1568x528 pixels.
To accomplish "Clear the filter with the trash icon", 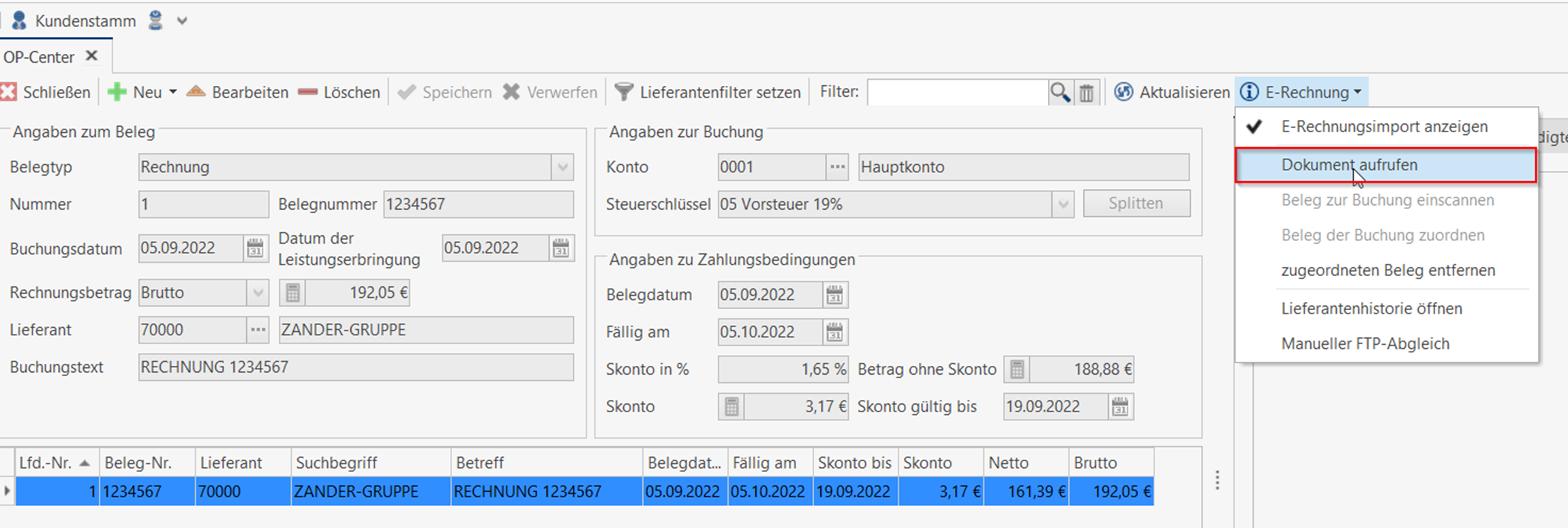I will [x=1087, y=92].
